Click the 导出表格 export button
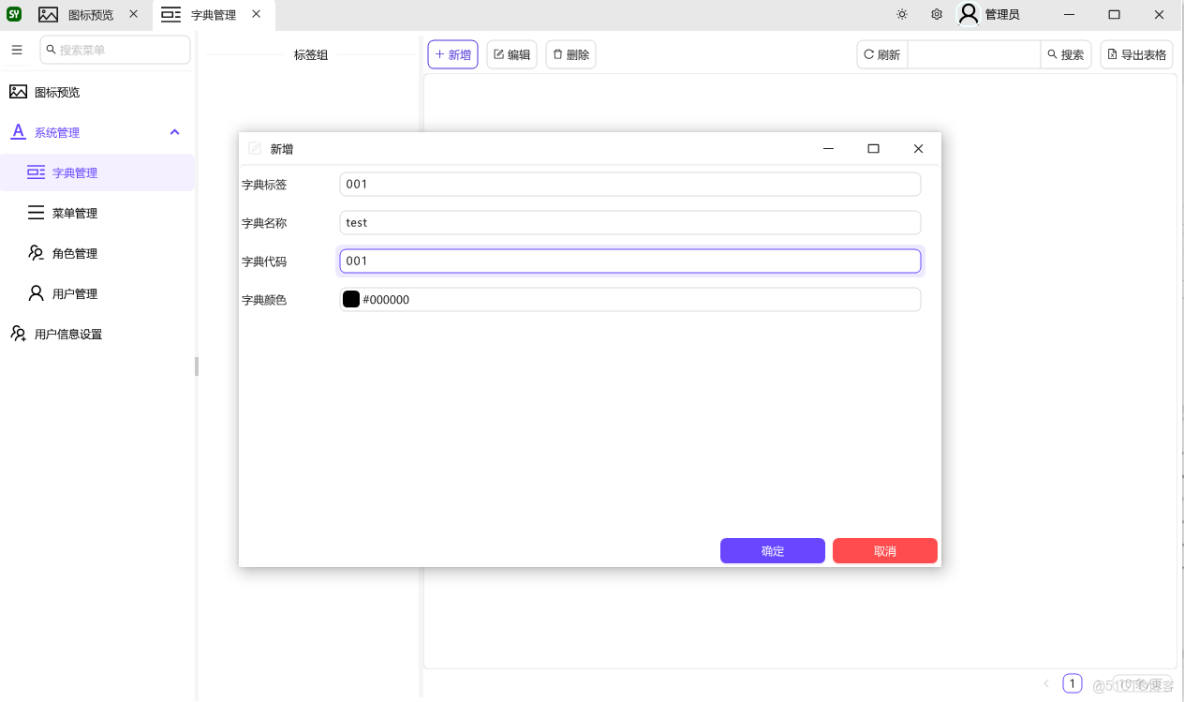Viewport: 1184px width, 702px height. click(x=1136, y=54)
